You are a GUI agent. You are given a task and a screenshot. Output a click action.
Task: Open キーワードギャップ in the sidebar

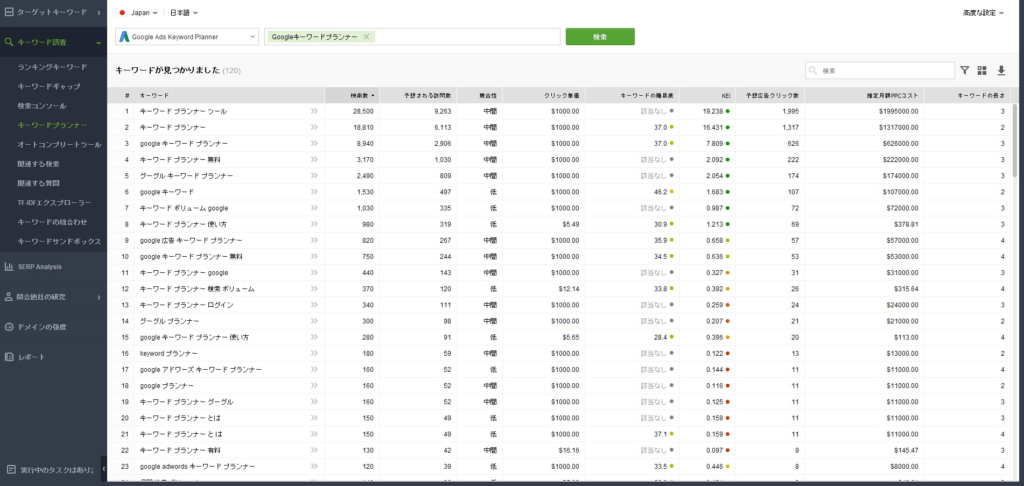(49, 86)
